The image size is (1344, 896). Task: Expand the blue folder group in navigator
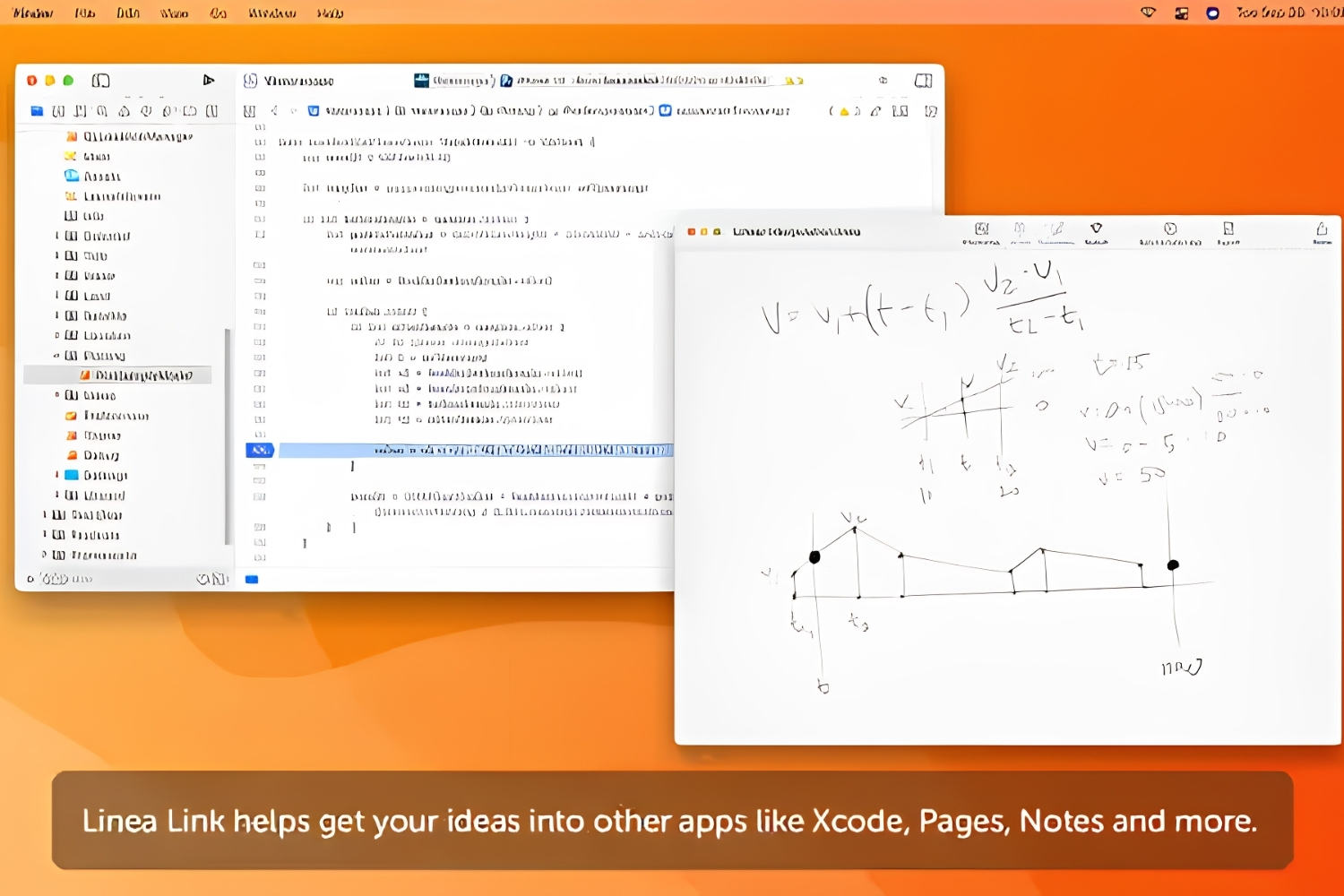(56, 475)
